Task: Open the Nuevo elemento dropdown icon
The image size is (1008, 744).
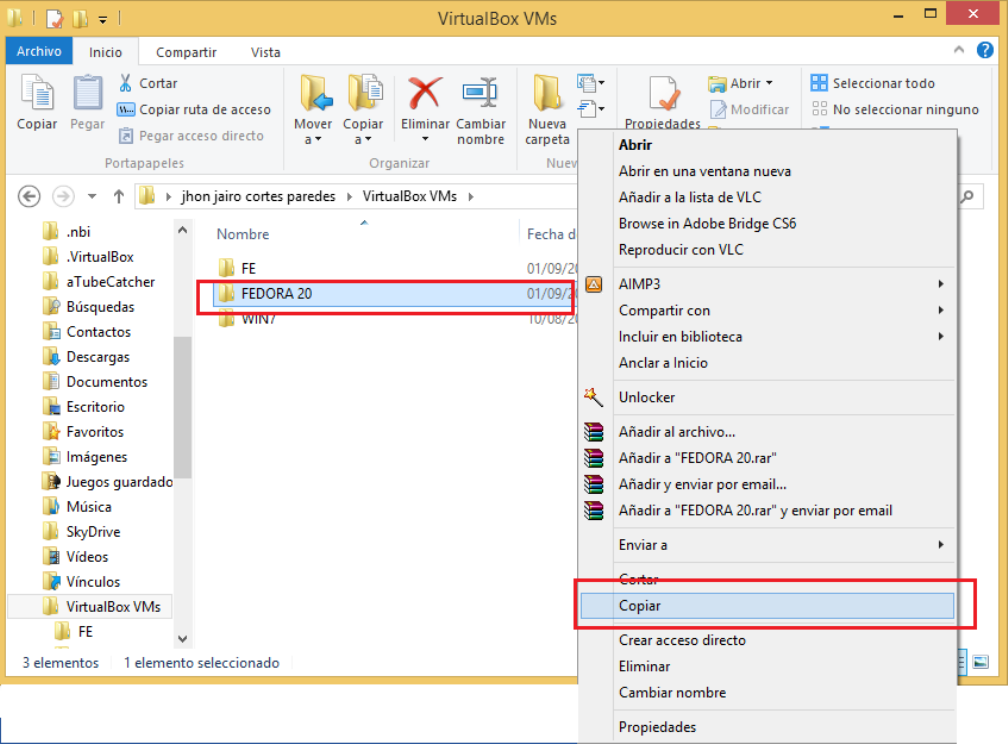Action: tap(591, 83)
